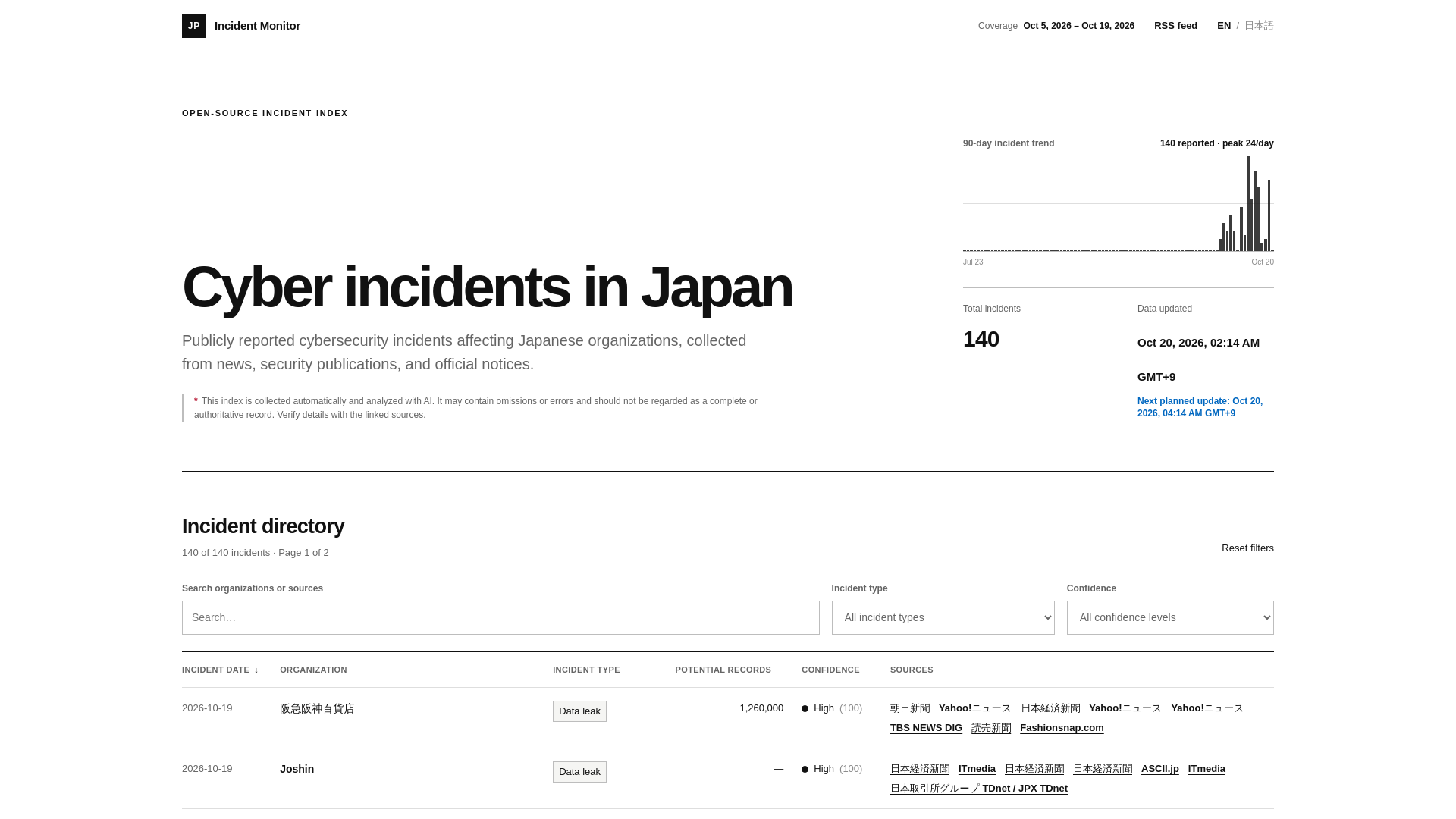This screenshot has width=1456, height=819.
Task: Click the coverage date range text
Action: pos(1078,26)
